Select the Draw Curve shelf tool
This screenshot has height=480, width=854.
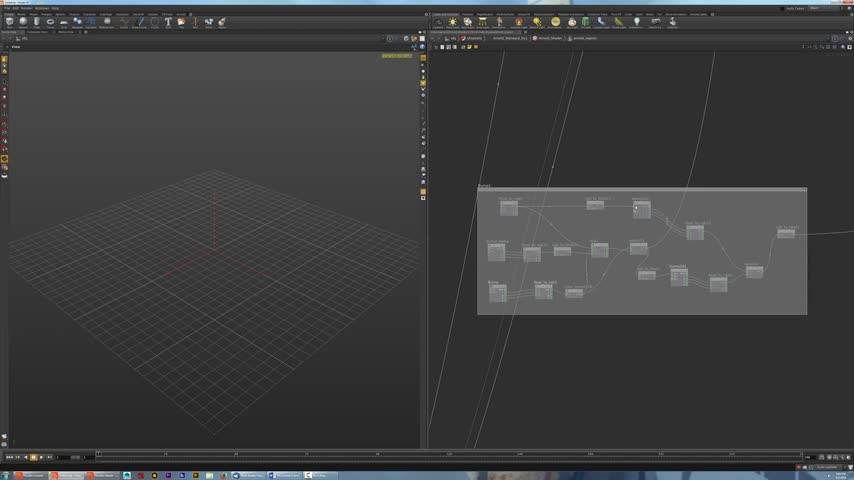tap(141, 22)
